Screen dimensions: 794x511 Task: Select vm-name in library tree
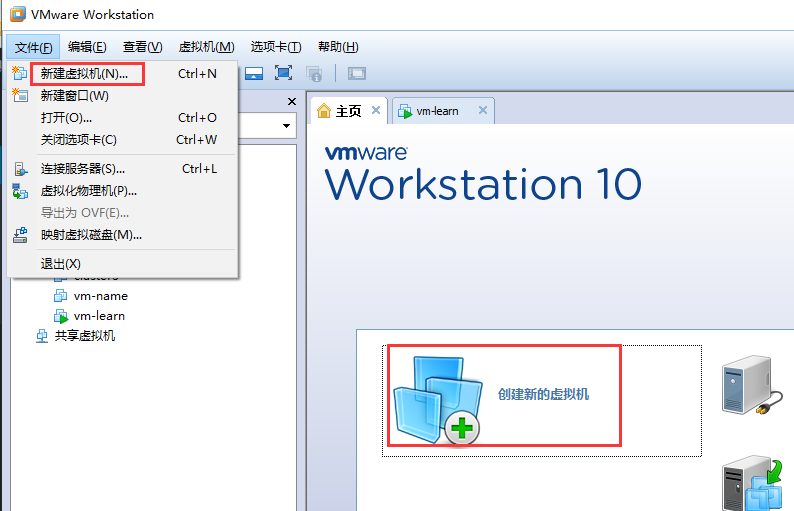click(101, 296)
